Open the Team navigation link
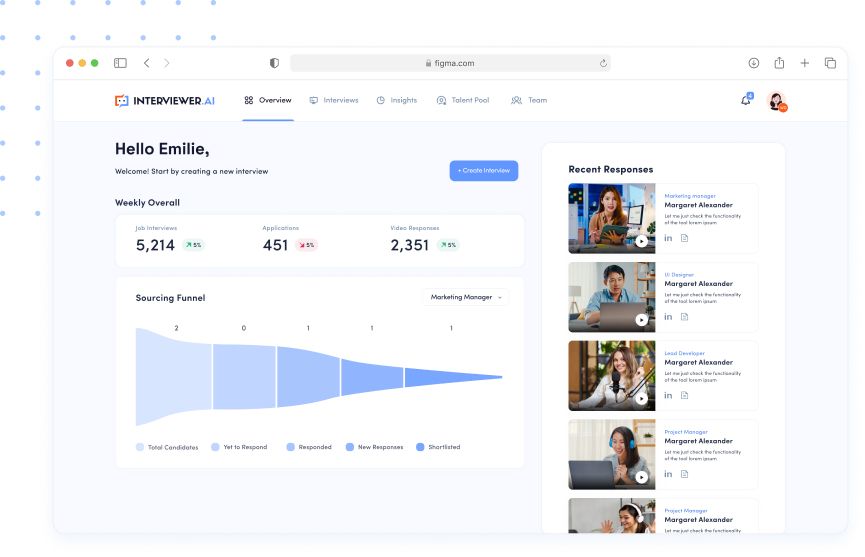865x557 pixels. [529, 100]
